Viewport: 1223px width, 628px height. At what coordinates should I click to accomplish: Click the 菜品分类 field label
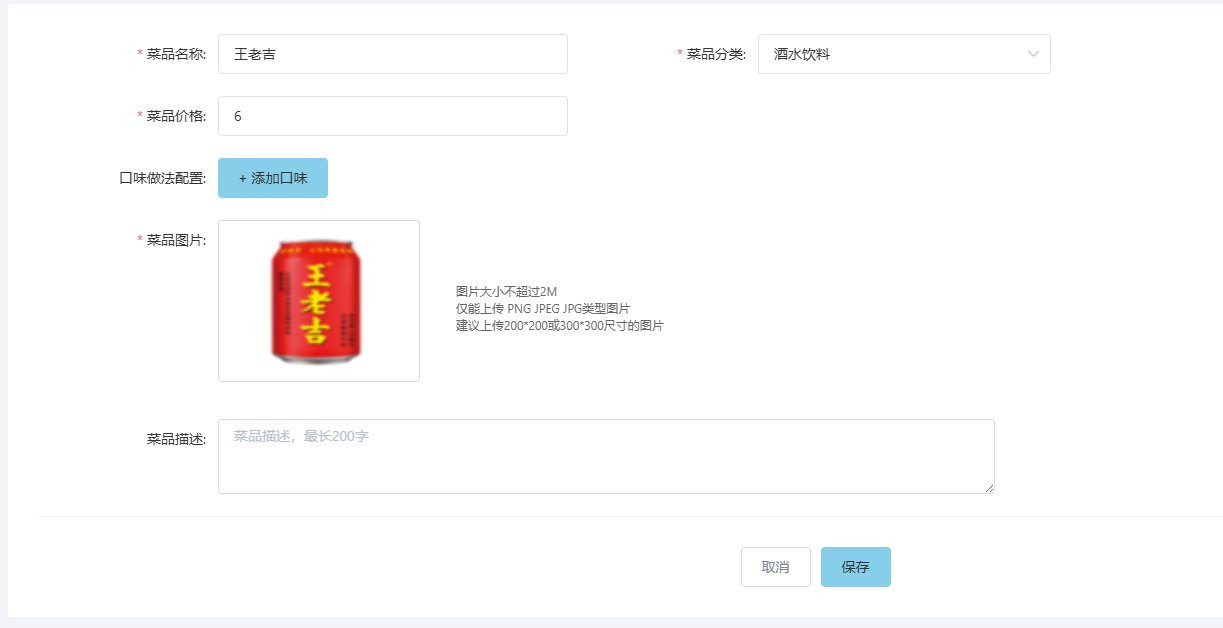(x=716, y=54)
